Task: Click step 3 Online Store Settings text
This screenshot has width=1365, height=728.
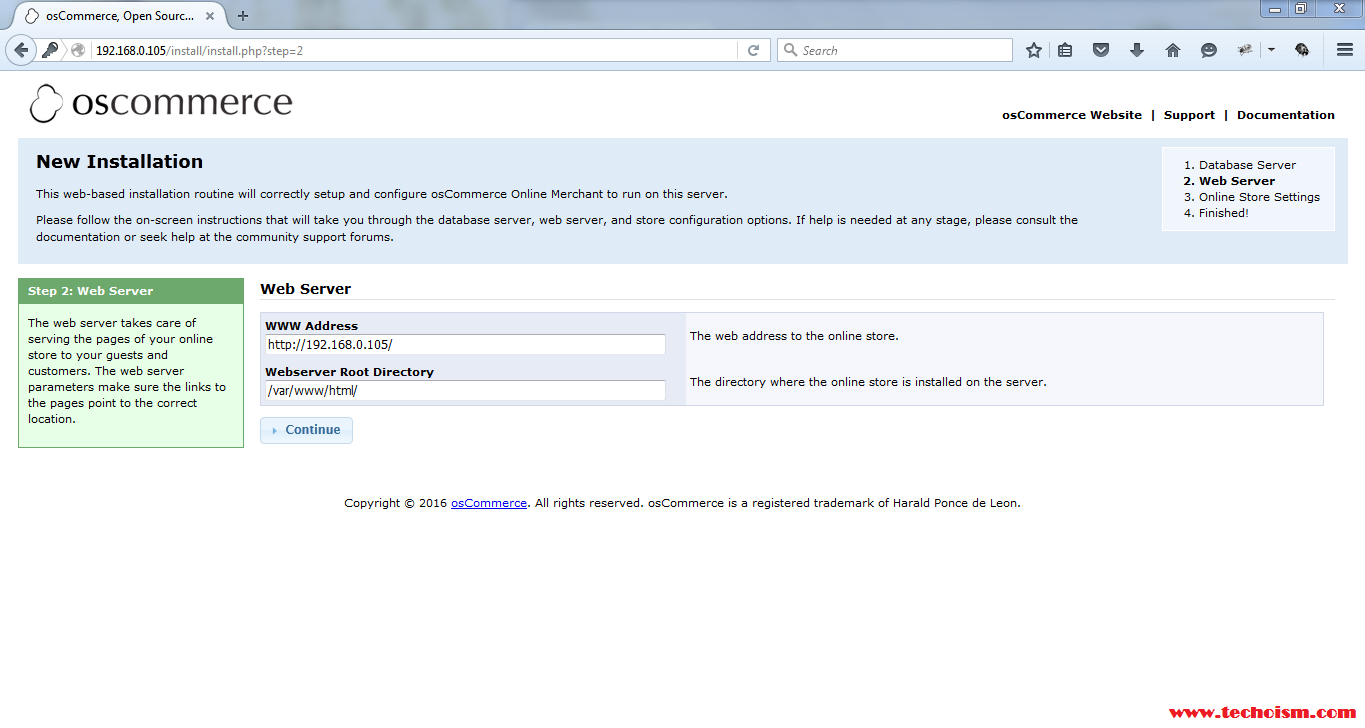Action: [x=1259, y=197]
